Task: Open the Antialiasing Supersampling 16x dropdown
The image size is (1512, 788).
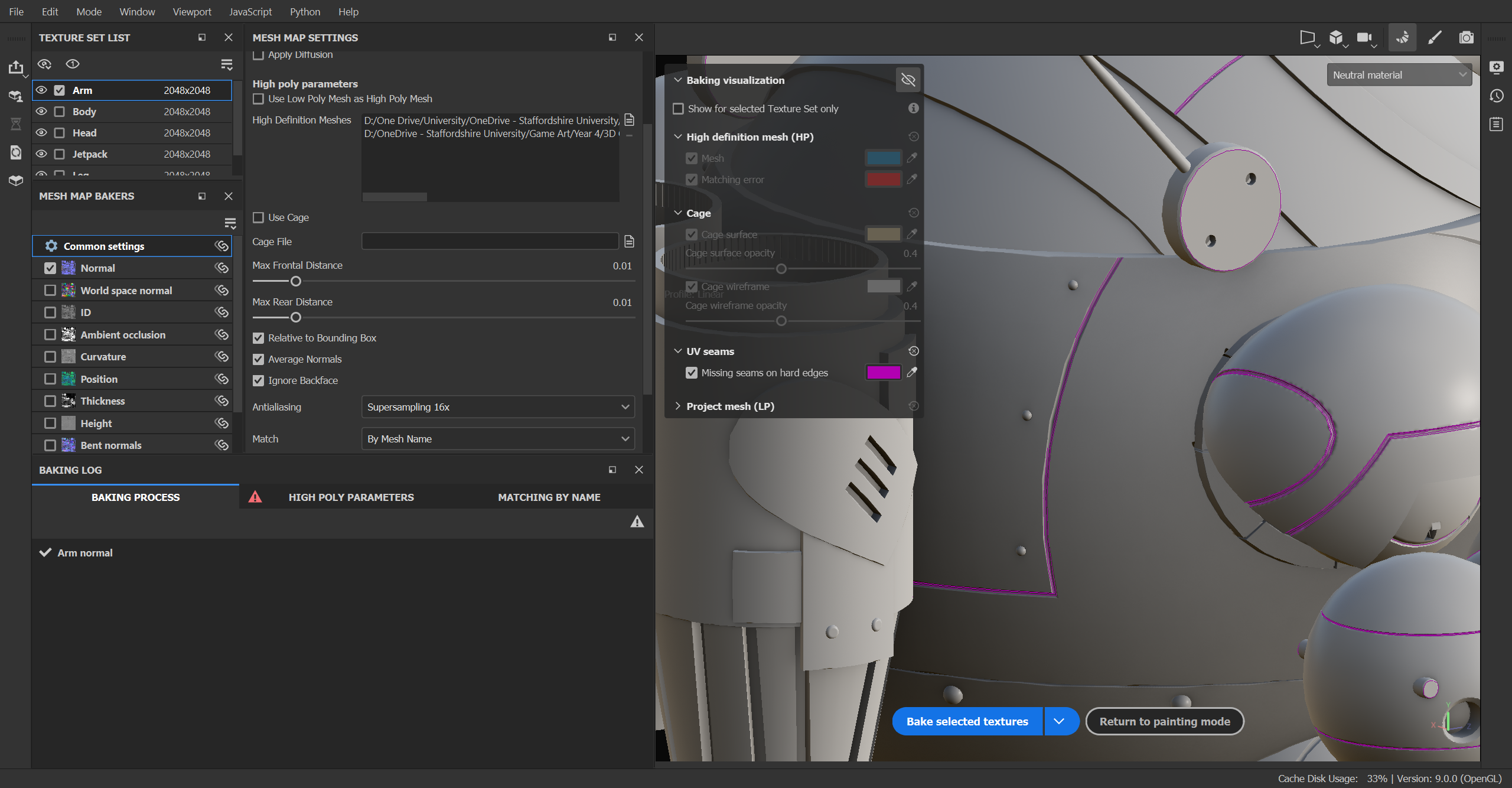Action: point(498,407)
